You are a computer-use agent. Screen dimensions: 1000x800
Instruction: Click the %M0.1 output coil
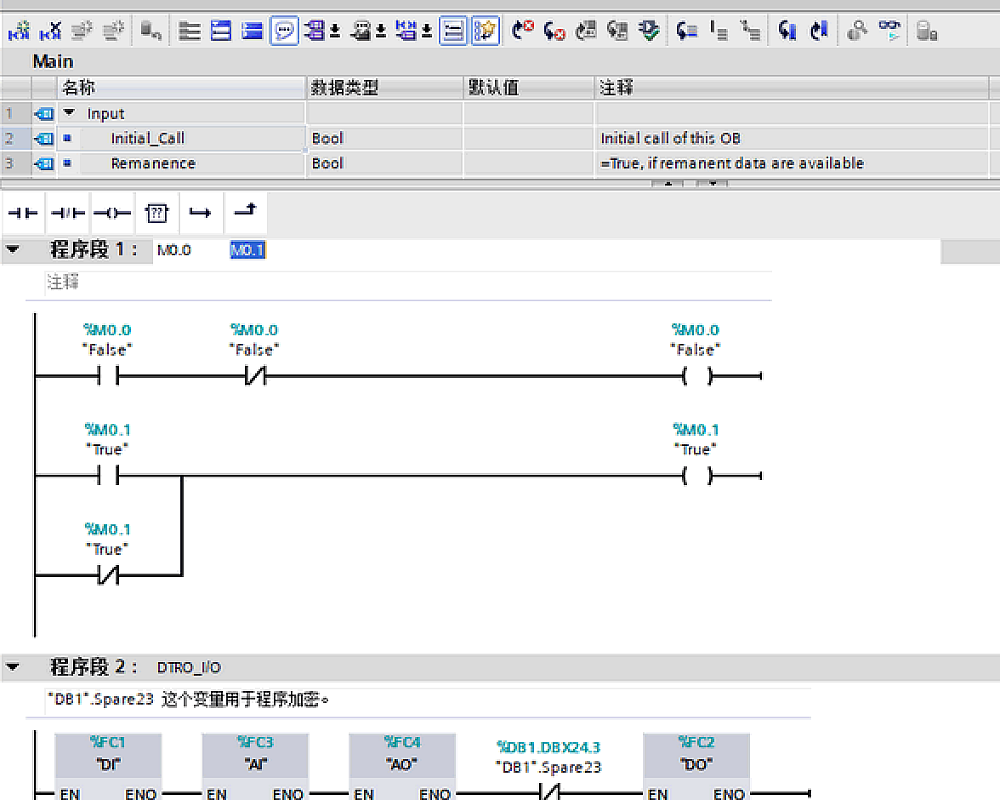[x=696, y=477]
